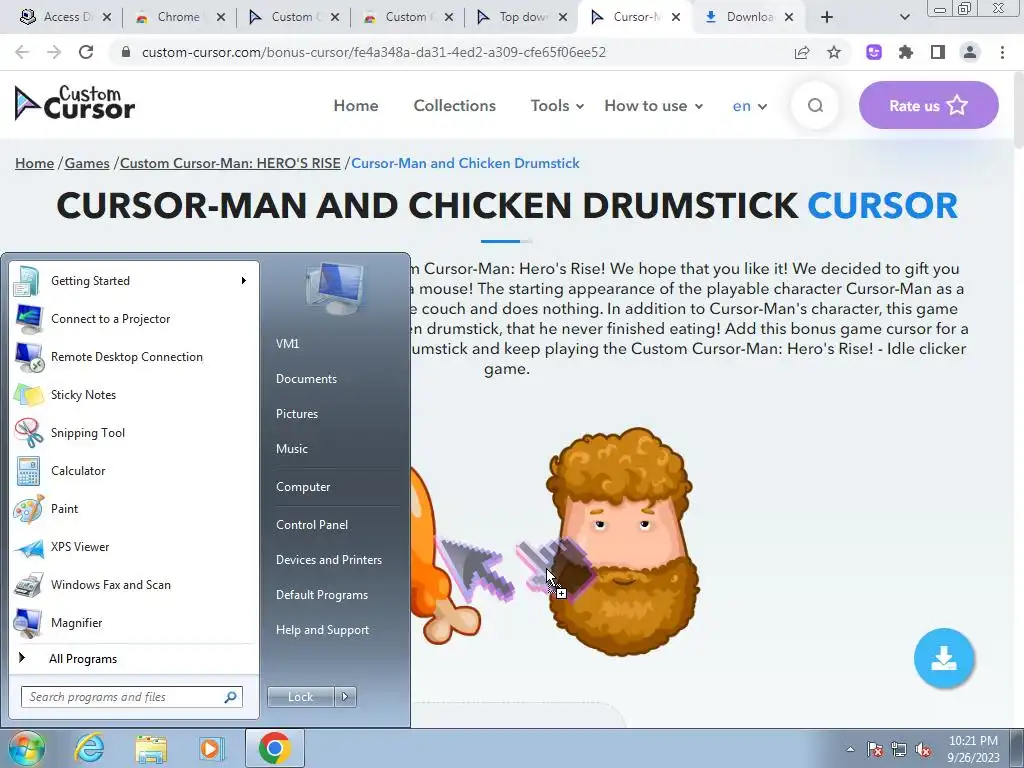This screenshot has height=768, width=1024.
Task: Focus the Search programs and files box
Action: tap(131, 697)
